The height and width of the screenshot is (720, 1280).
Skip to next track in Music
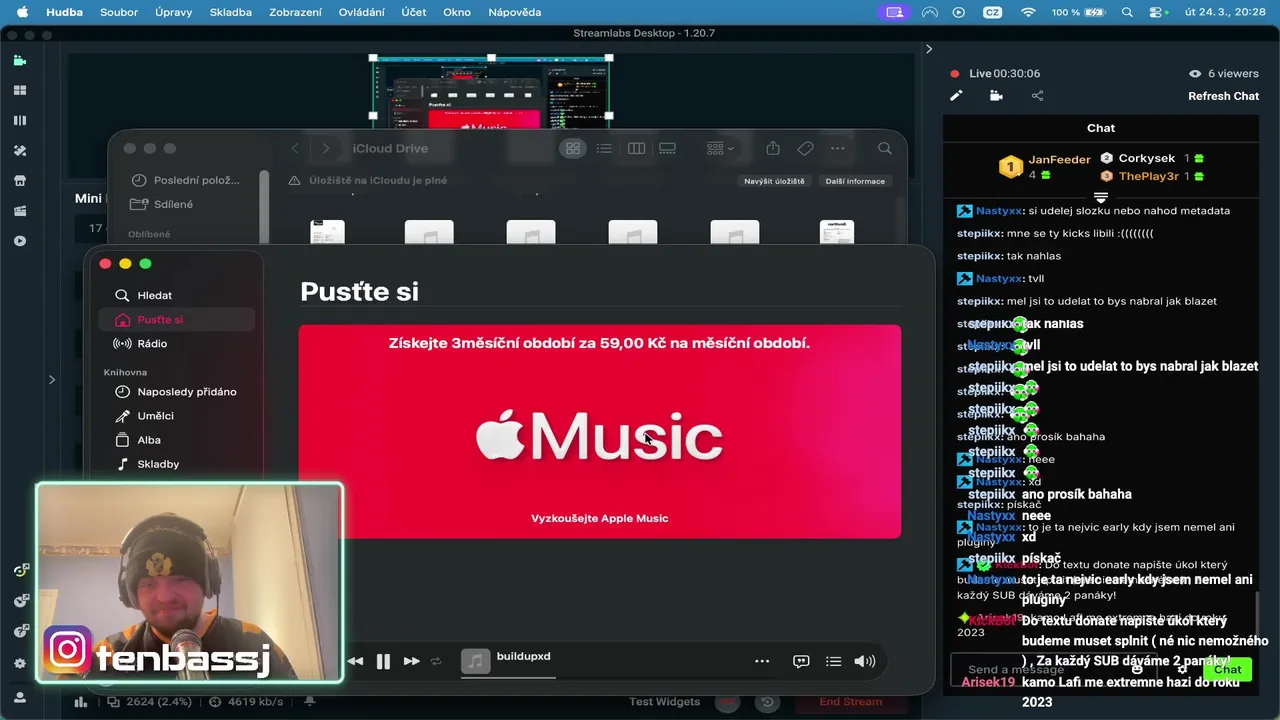pyautogui.click(x=411, y=661)
